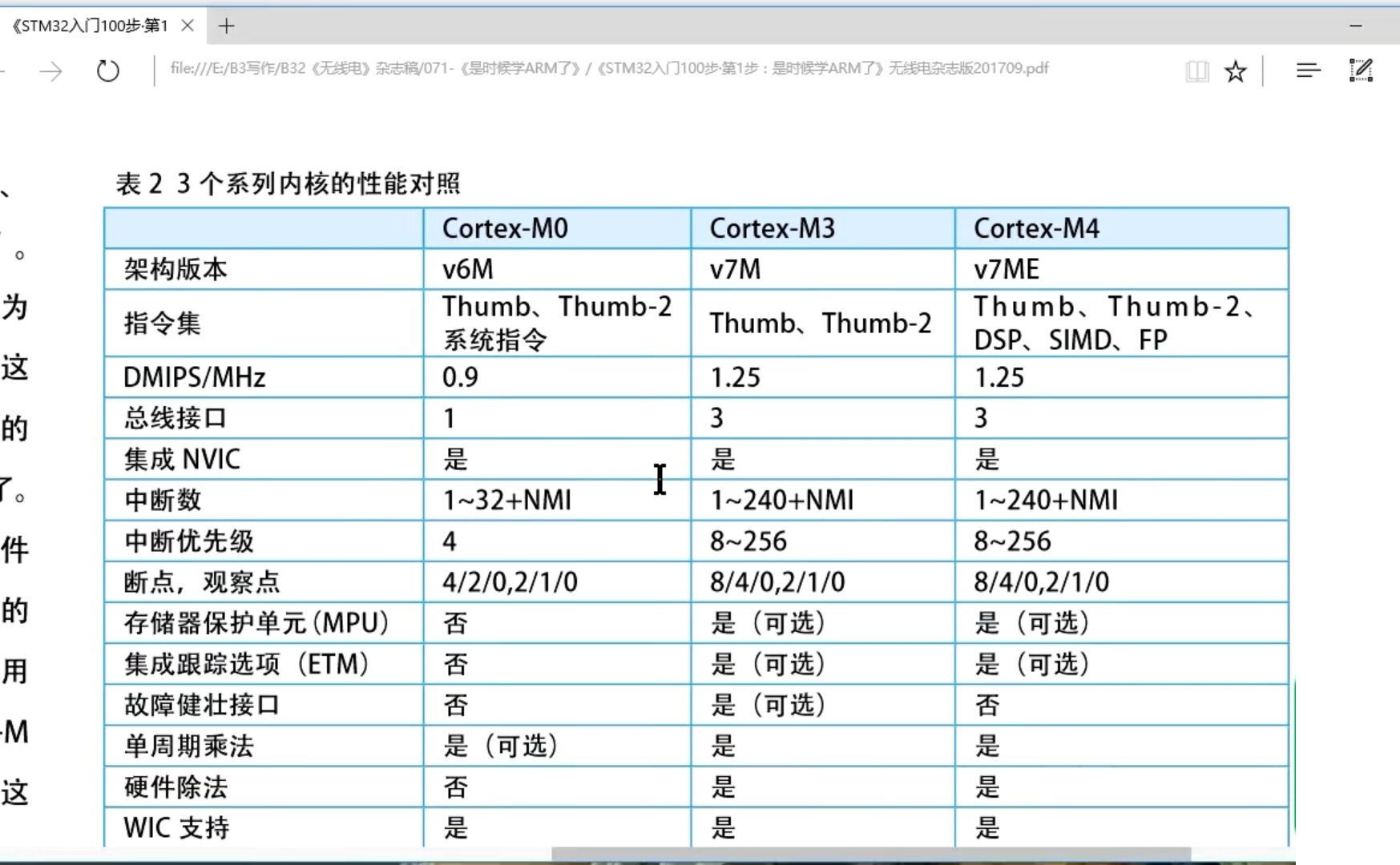Click the DMIPS/MHz row label
This screenshot has height=865, width=1400.
point(194,377)
